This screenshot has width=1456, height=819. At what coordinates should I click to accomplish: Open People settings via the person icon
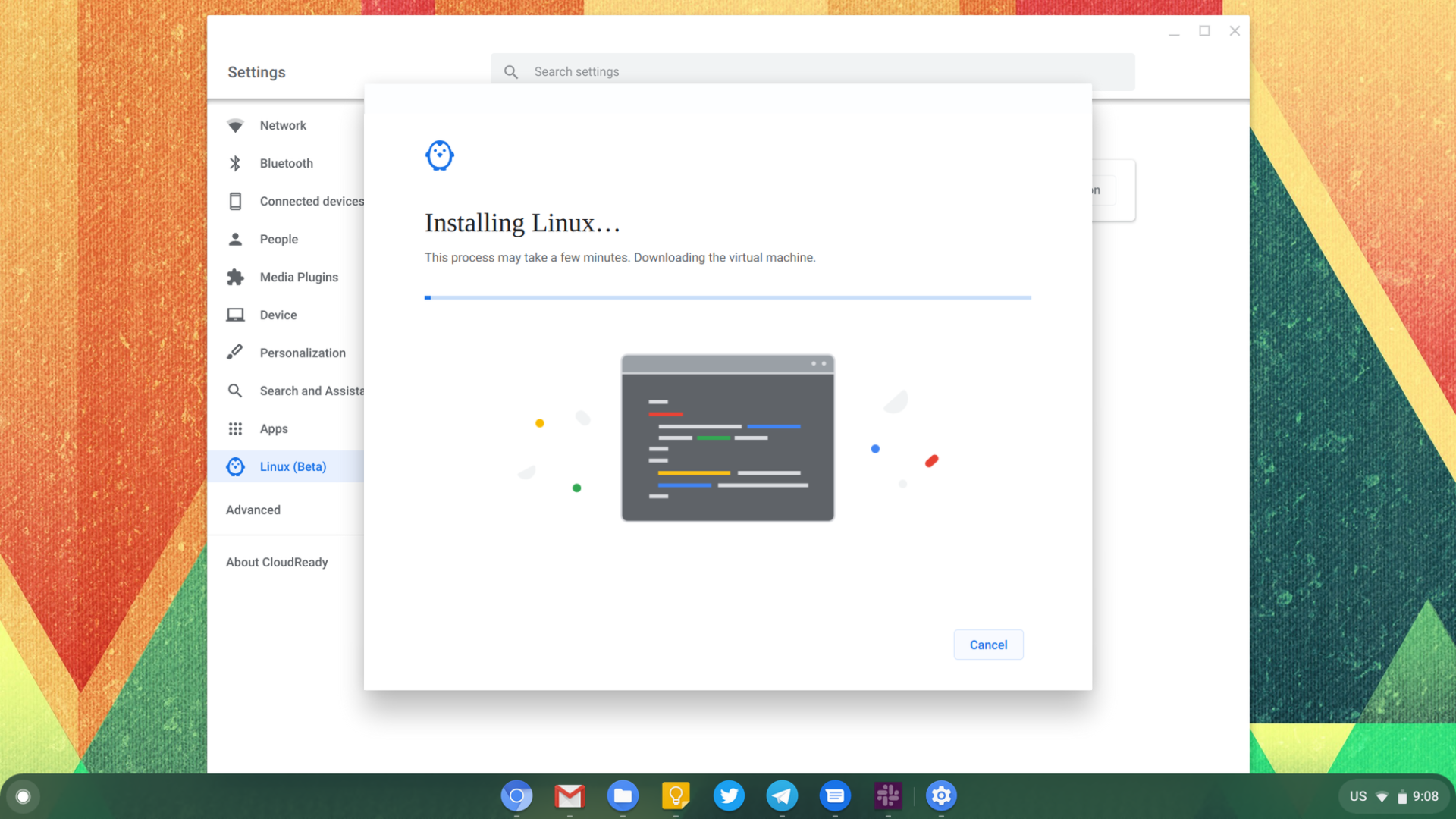(235, 239)
